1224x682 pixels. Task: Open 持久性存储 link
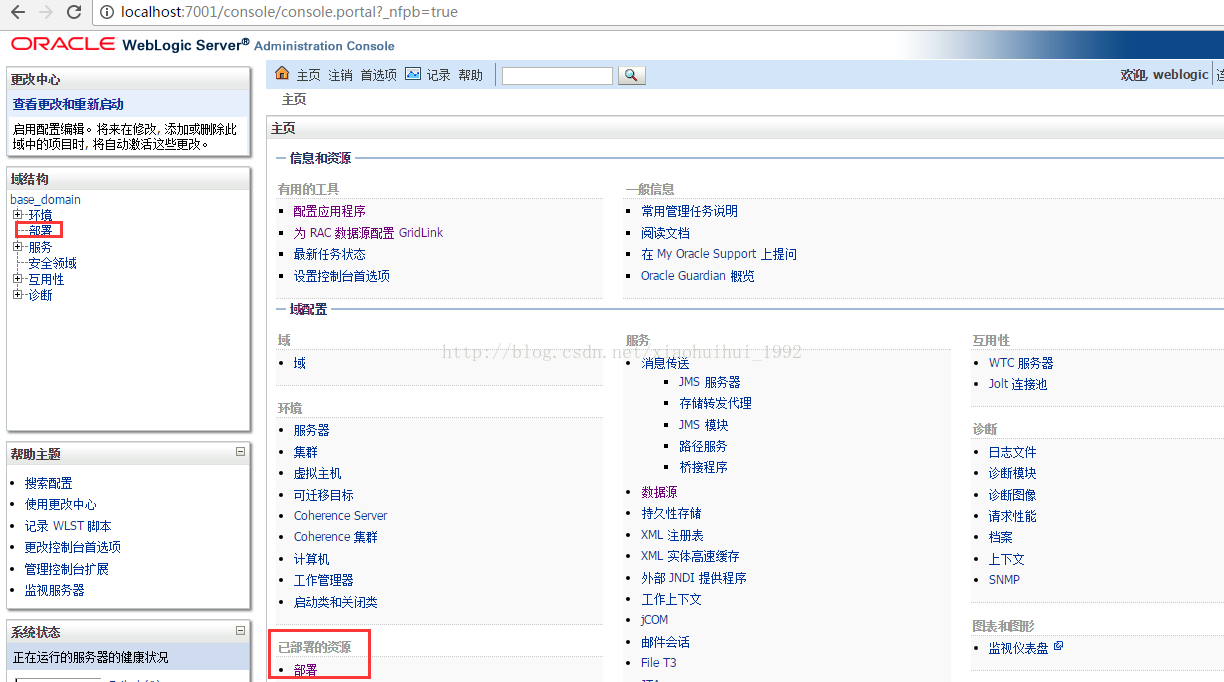coord(671,513)
